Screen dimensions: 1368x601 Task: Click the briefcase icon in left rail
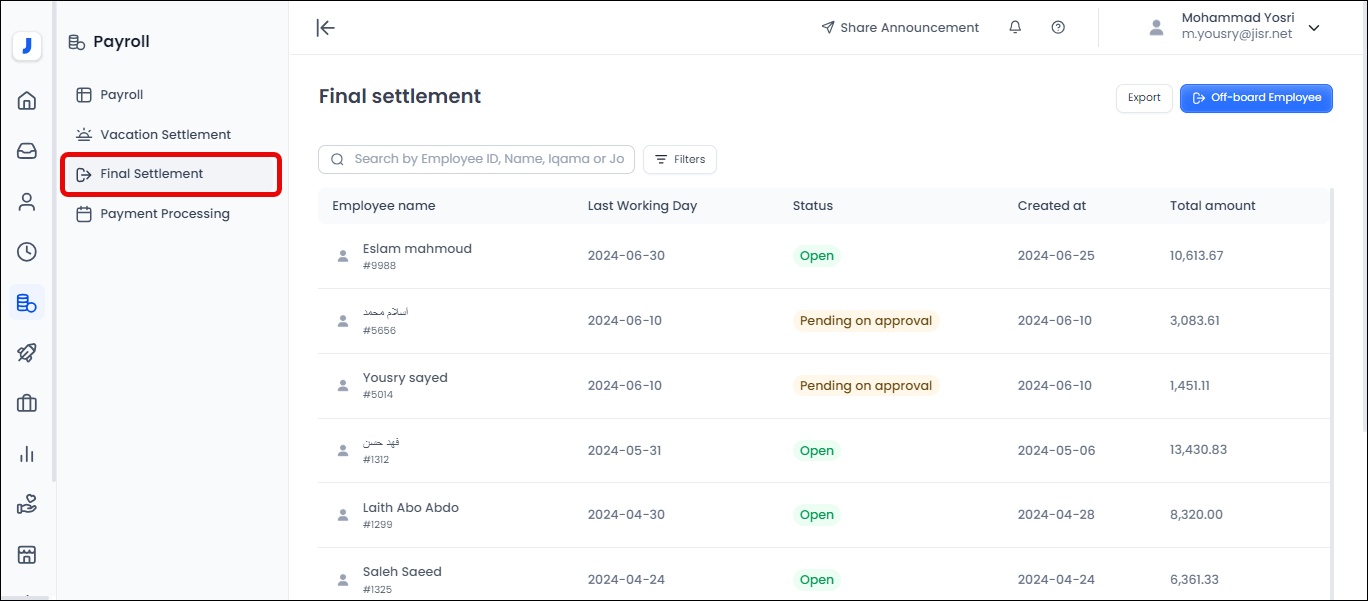click(27, 403)
